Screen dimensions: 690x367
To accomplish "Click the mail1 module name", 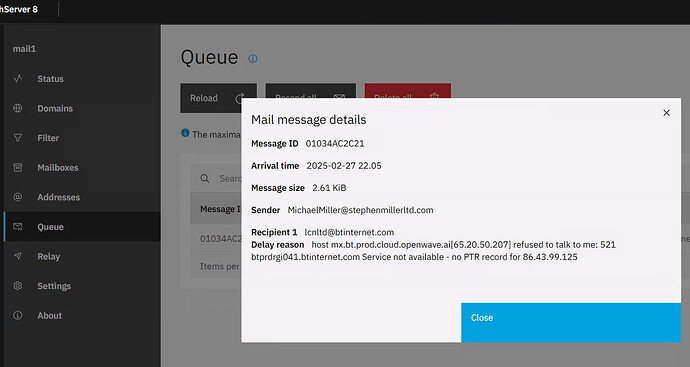I will pyautogui.click(x=24, y=49).
